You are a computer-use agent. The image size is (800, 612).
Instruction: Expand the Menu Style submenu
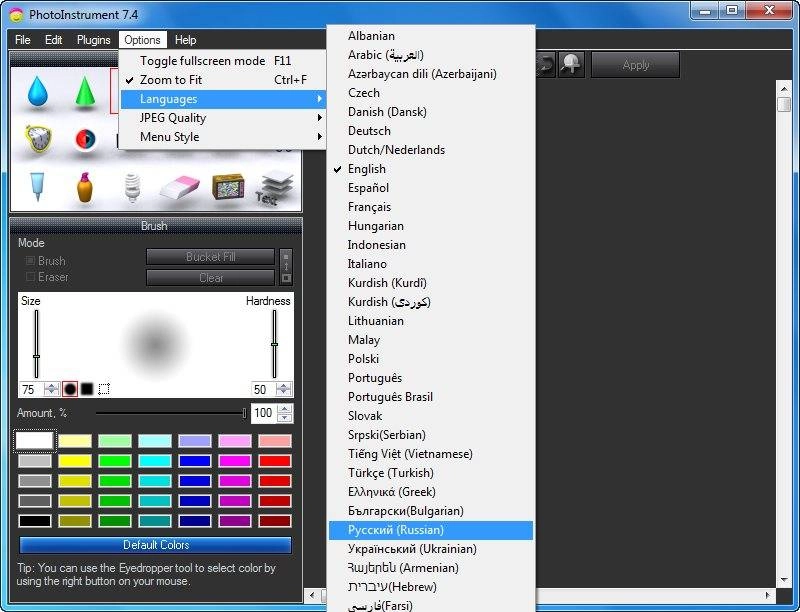coord(223,137)
